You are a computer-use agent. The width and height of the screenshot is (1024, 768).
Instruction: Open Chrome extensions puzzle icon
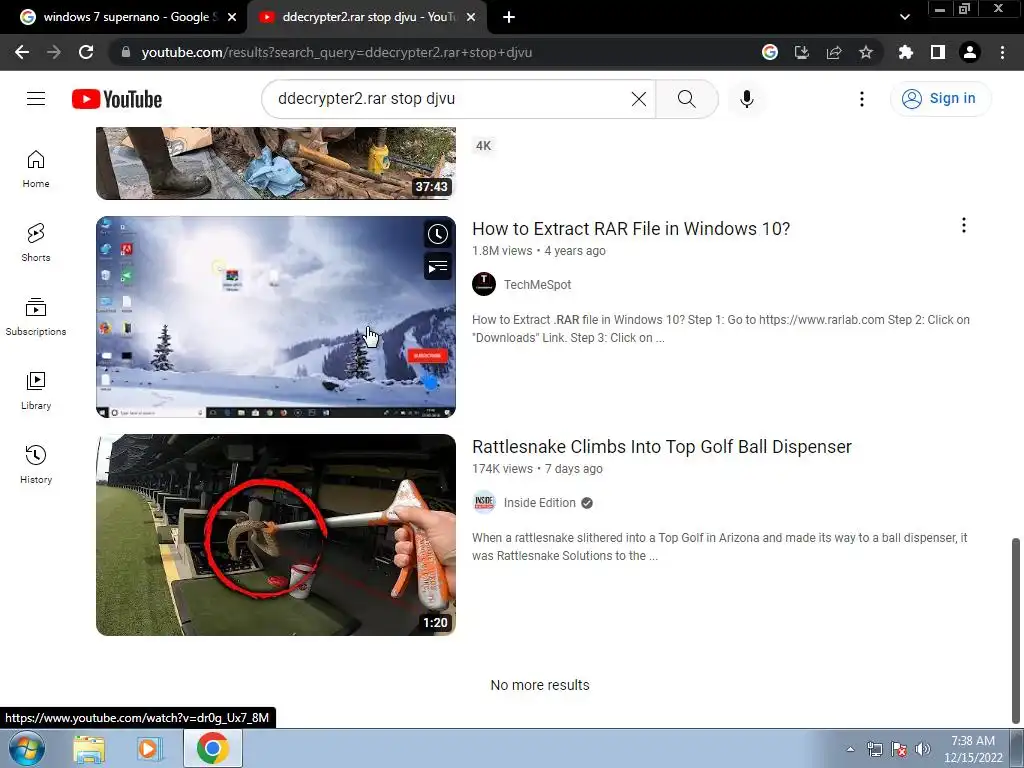point(905,52)
